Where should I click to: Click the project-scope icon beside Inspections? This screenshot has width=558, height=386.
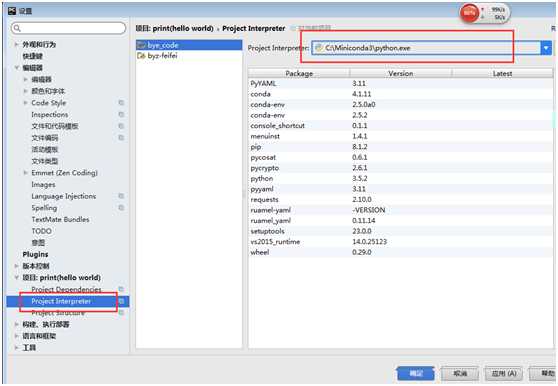[x=121, y=114]
